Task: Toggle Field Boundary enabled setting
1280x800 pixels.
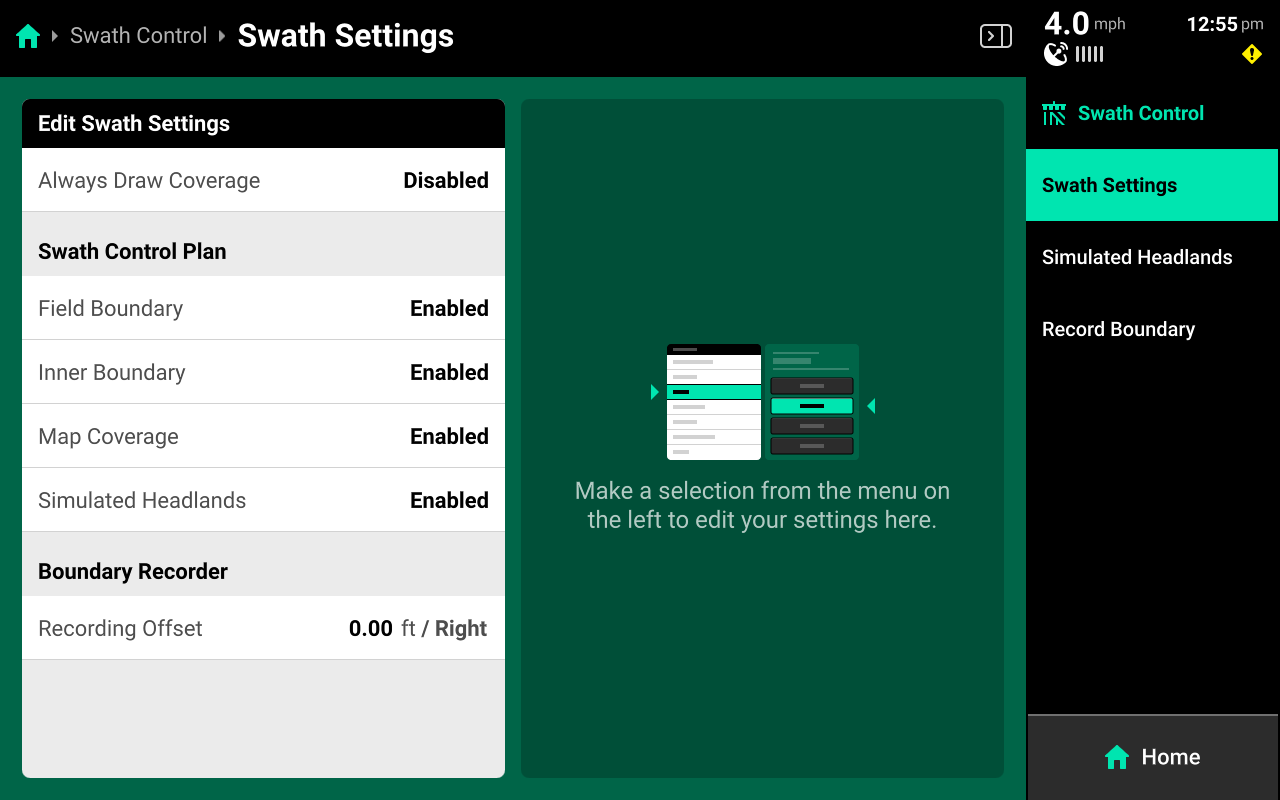Action: 263,308
